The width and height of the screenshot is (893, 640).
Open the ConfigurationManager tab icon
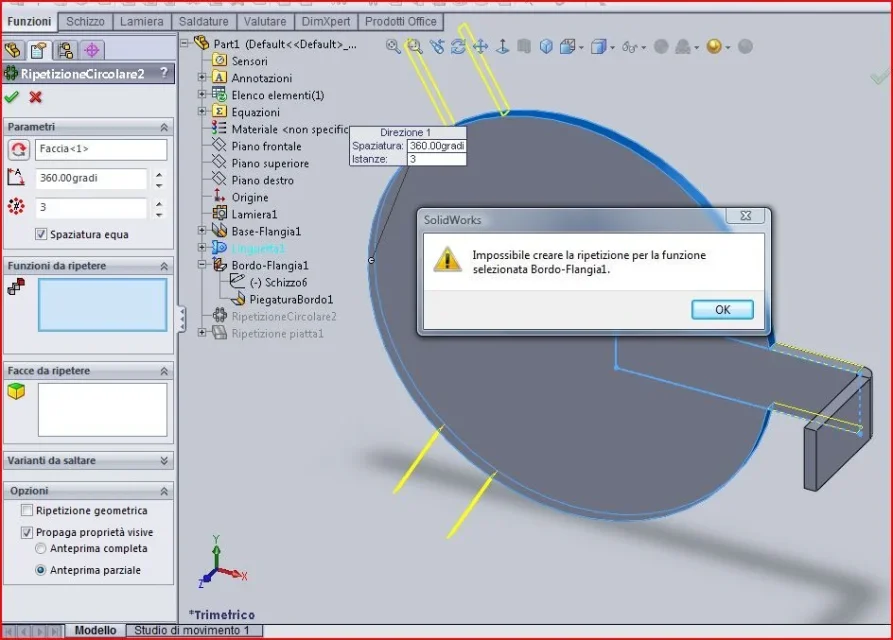click(65, 51)
